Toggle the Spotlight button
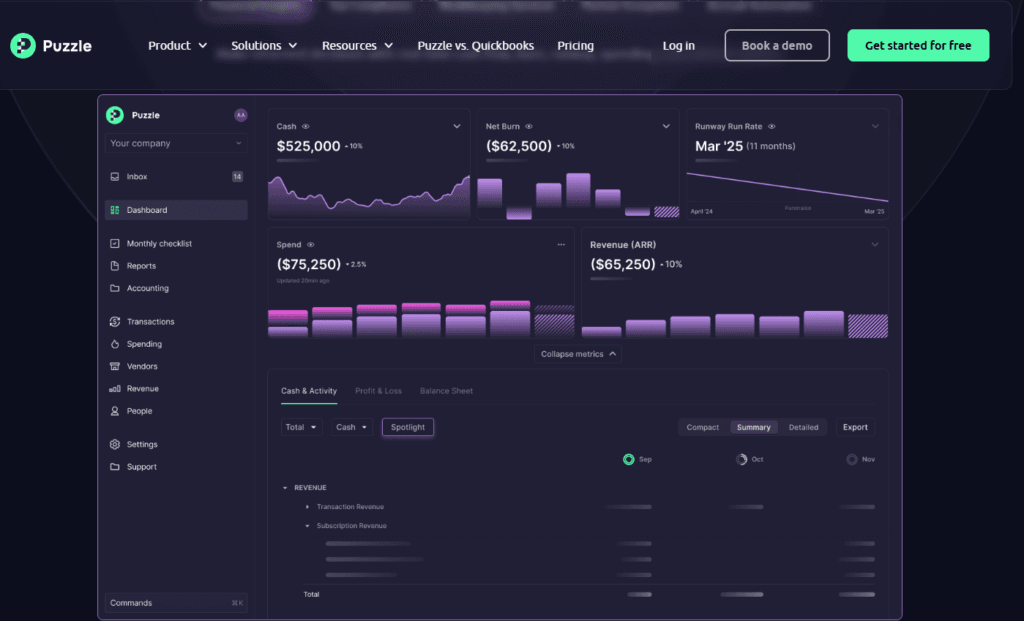 pos(408,427)
